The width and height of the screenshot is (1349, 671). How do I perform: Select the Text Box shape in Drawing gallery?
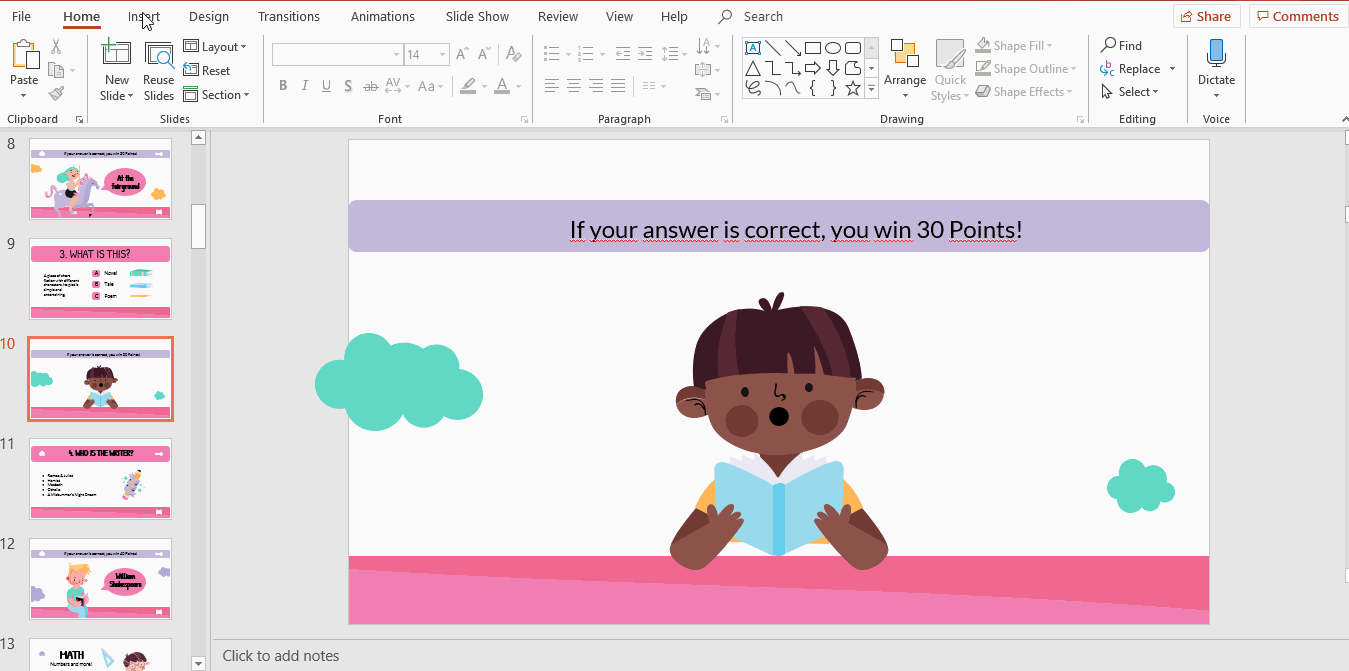[x=753, y=47]
